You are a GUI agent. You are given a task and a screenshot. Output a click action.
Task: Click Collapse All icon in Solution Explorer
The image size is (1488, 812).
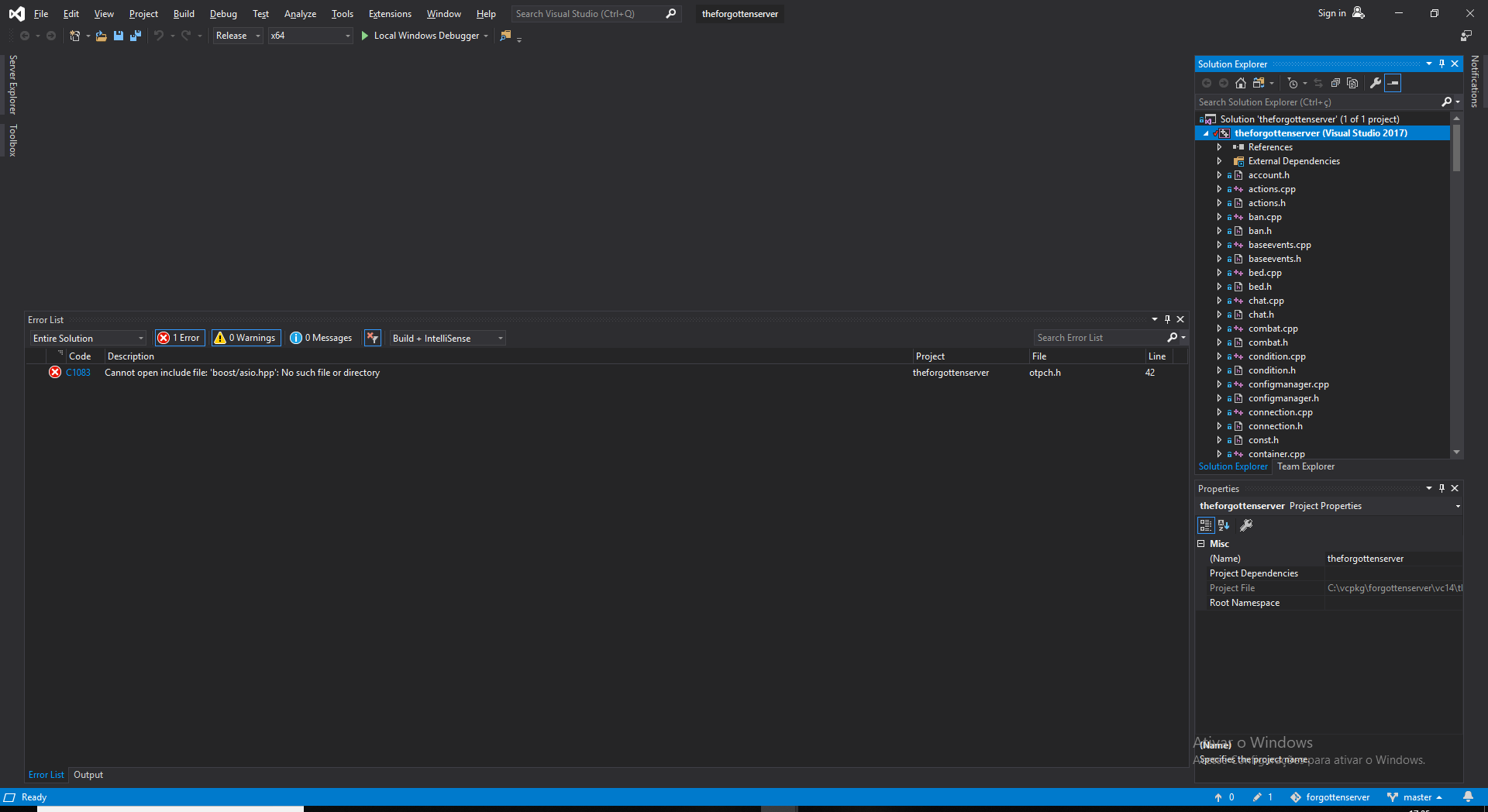click(x=1335, y=83)
